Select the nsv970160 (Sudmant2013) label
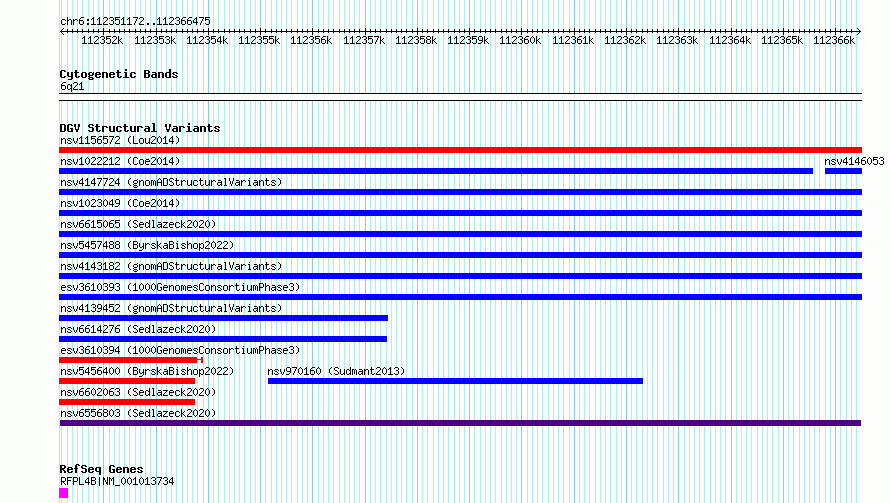The image size is (890, 503). click(336, 371)
